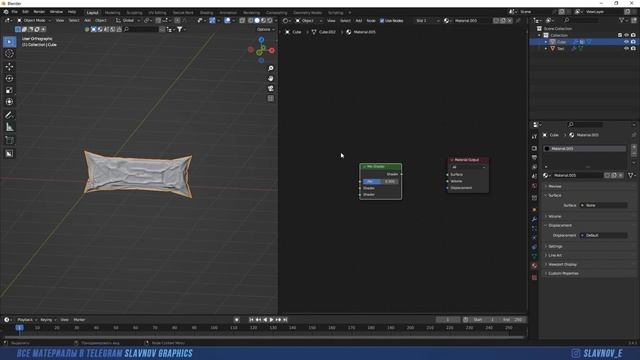Toggle camera view icon in viewport
The height and width of the screenshot is (360, 640).
(x=271, y=88)
